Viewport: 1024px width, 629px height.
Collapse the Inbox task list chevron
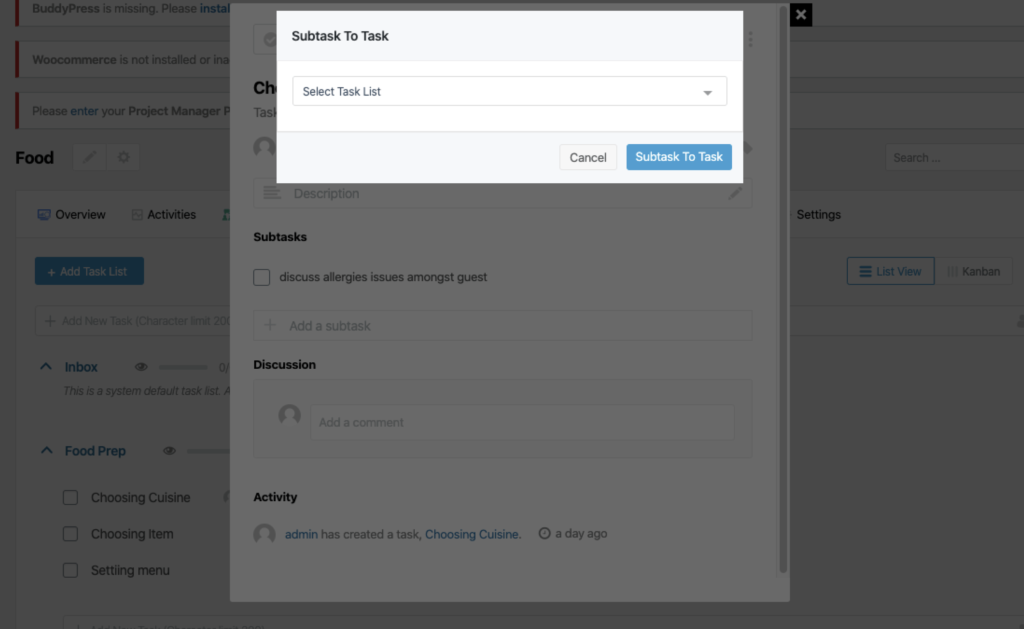tap(46, 366)
